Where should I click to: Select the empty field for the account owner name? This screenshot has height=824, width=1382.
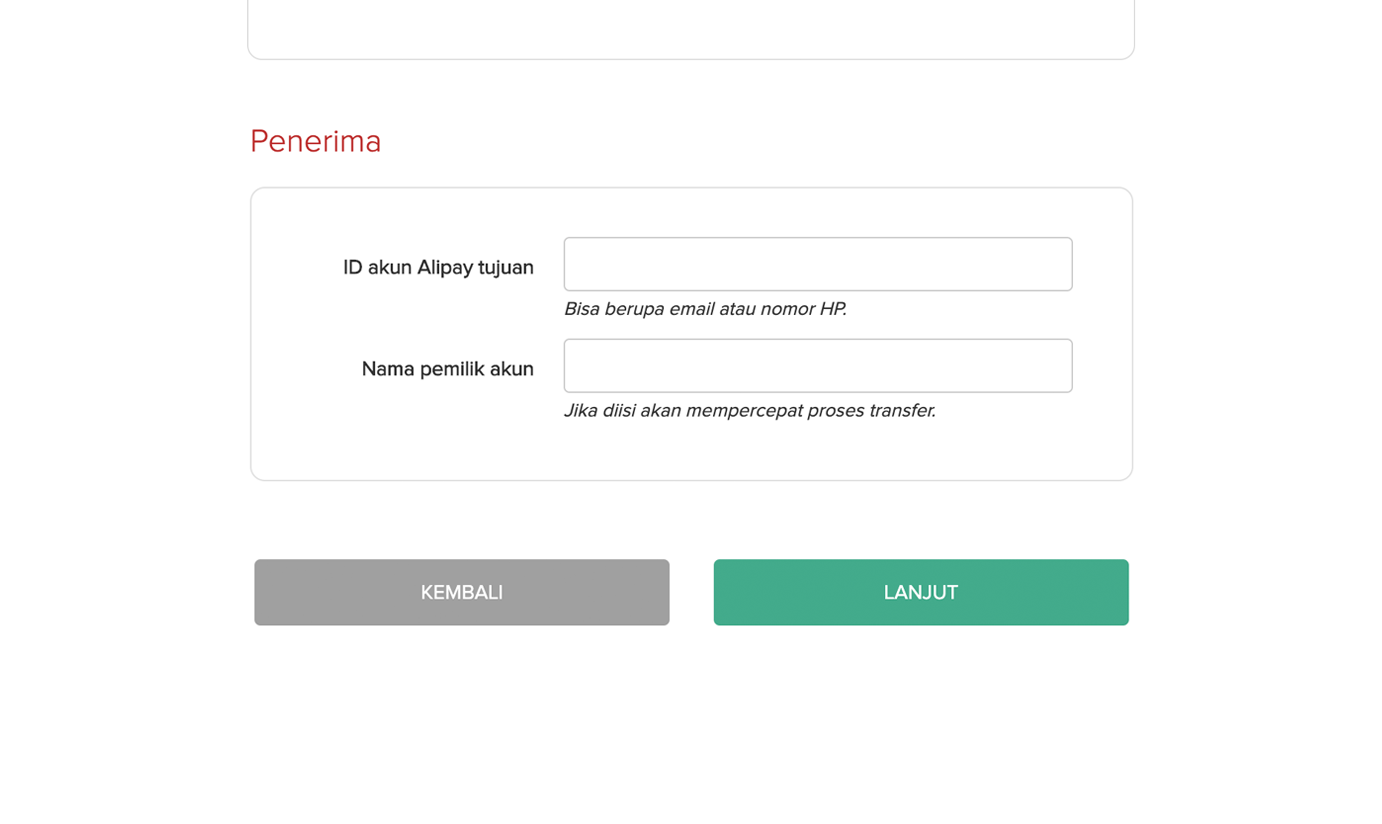[817, 366]
